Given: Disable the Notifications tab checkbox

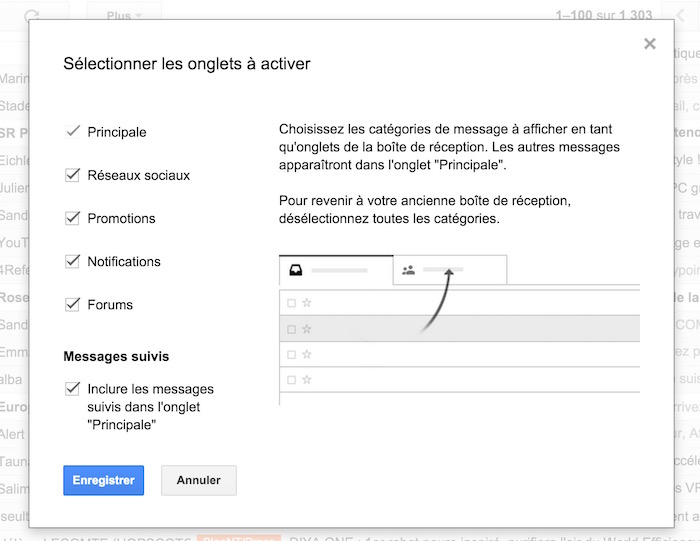Looking at the screenshot, I should tap(72, 261).
